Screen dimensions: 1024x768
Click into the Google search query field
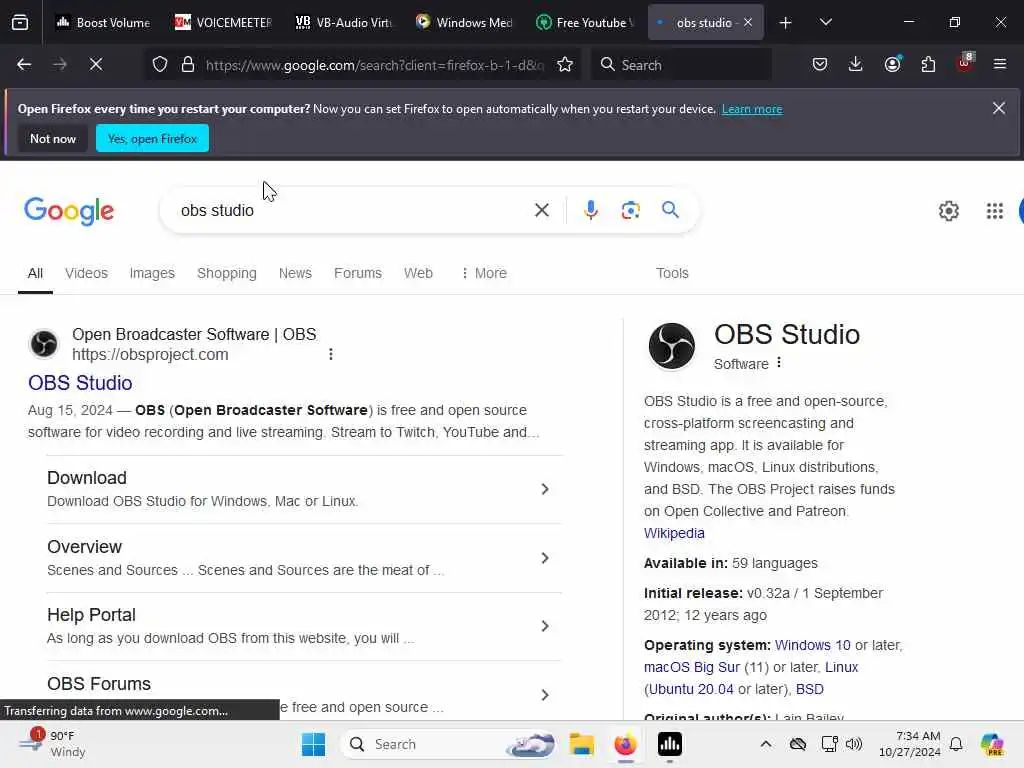click(x=353, y=210)
